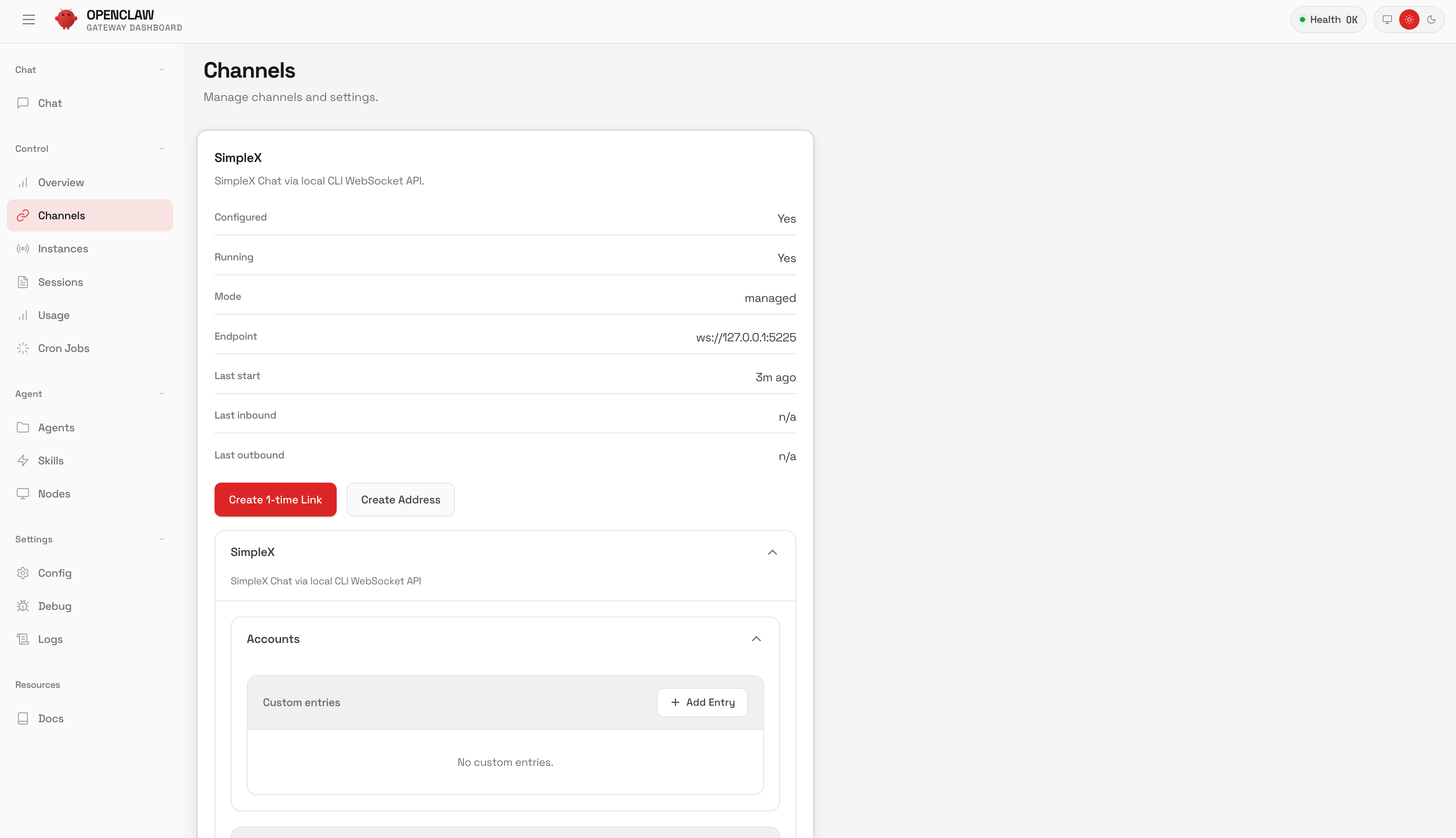1456x838 pixels.
Task: Collapse the SimpleX settings card
Action: 773,552
